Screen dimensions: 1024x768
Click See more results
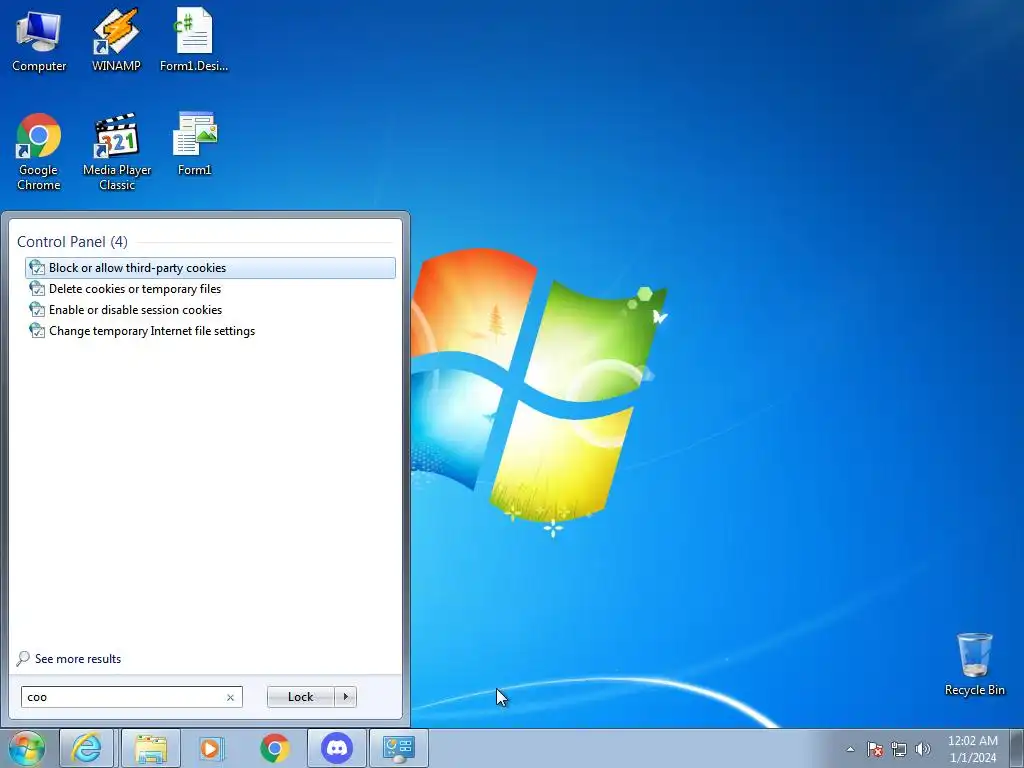coord(78,659)
